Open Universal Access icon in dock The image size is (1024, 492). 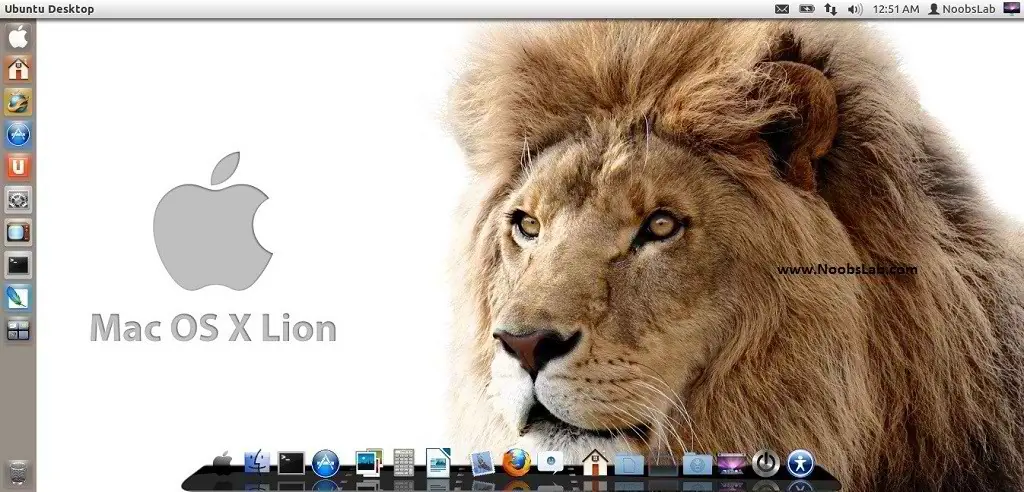(801, 463)
